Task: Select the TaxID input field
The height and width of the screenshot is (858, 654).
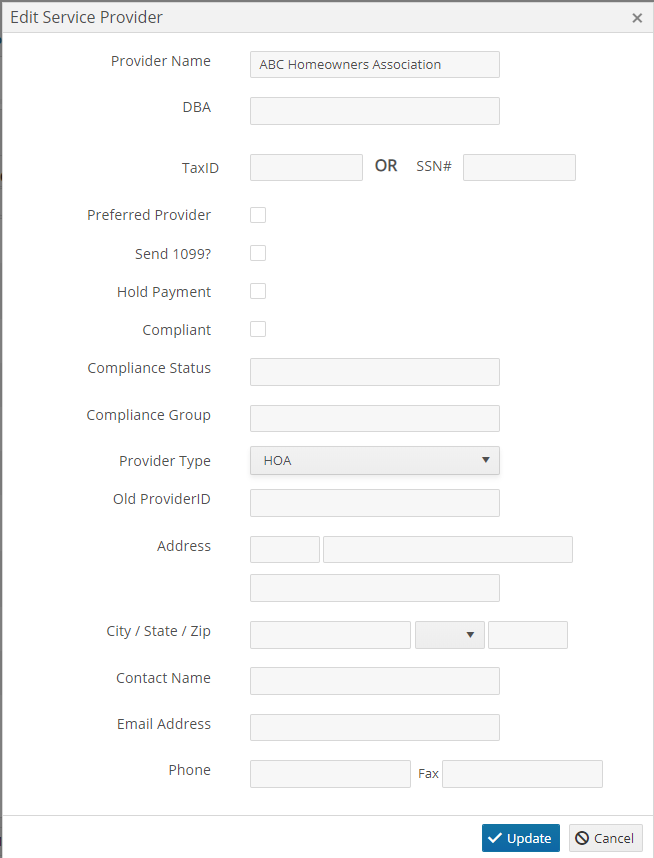Action: pos(306,167)
